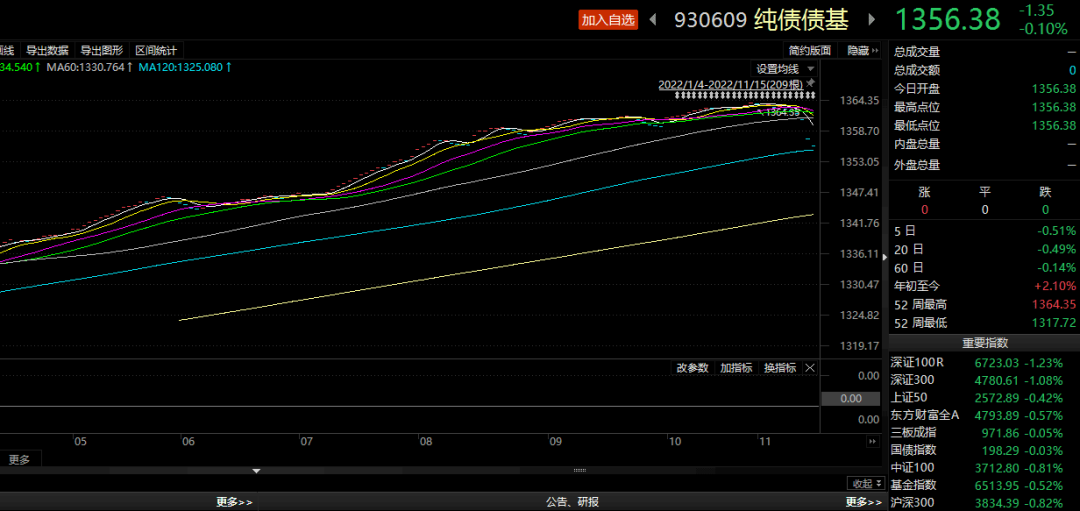Click the down triangle on bottom divider

coord(257,471)
